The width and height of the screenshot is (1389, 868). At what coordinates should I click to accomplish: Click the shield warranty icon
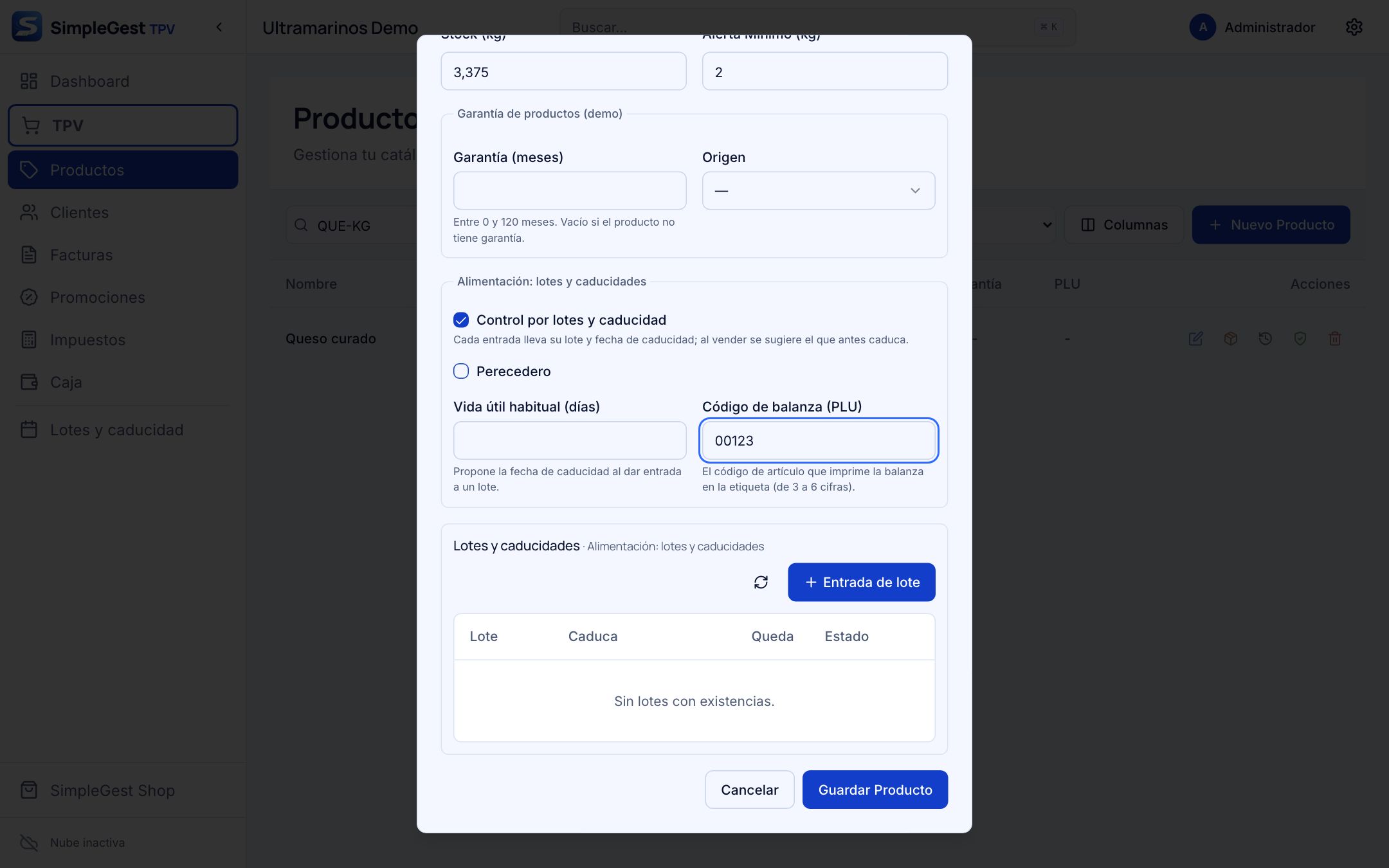(1300, 339)
